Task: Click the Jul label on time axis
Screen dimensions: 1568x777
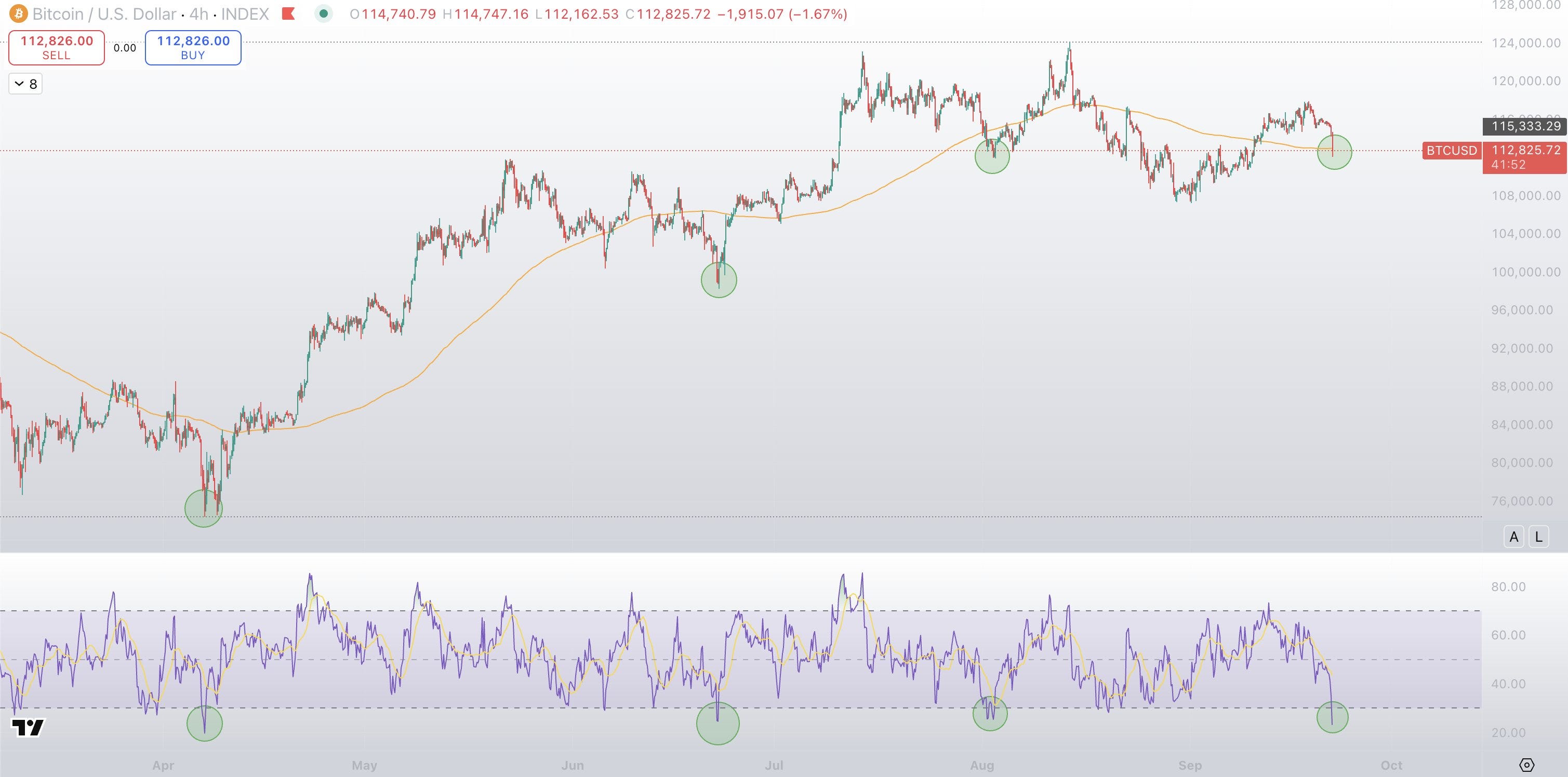Action: pos(773,765)
